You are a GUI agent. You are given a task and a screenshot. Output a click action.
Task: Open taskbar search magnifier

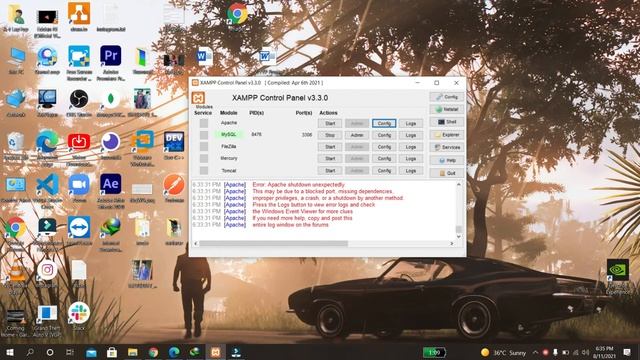coord(30,352)
